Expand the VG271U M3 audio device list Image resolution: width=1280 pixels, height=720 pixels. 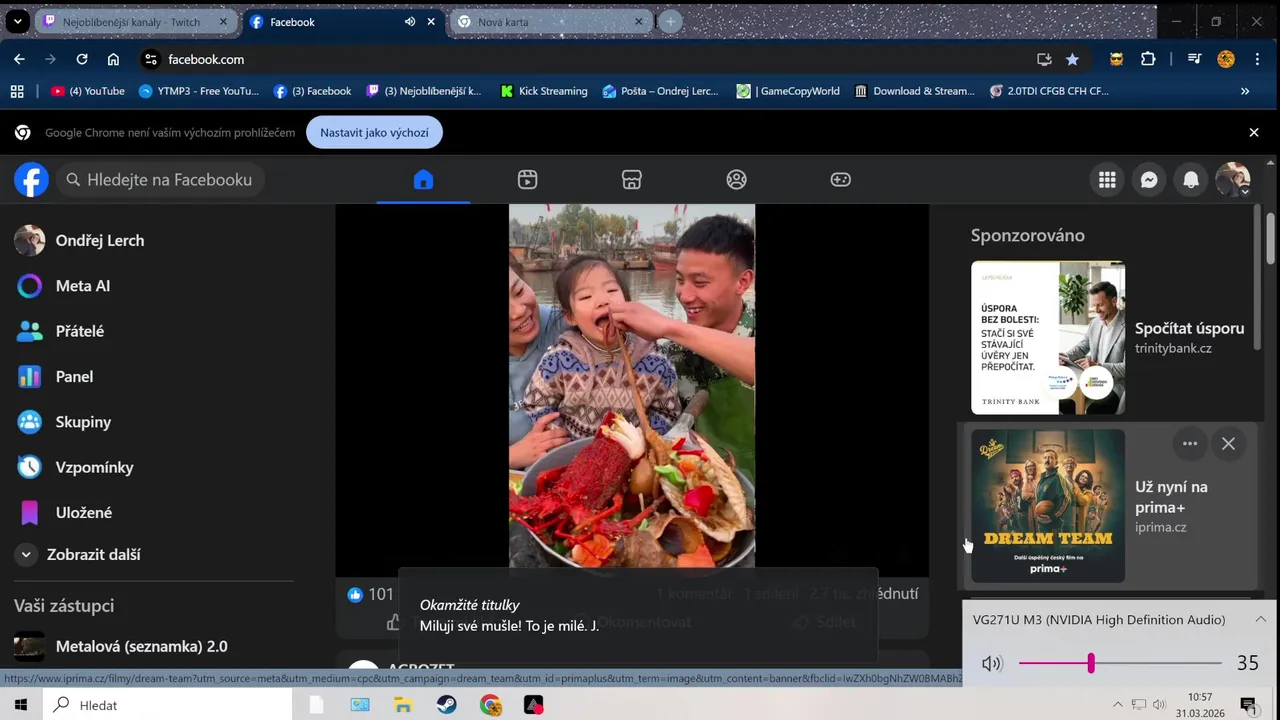1260,620
